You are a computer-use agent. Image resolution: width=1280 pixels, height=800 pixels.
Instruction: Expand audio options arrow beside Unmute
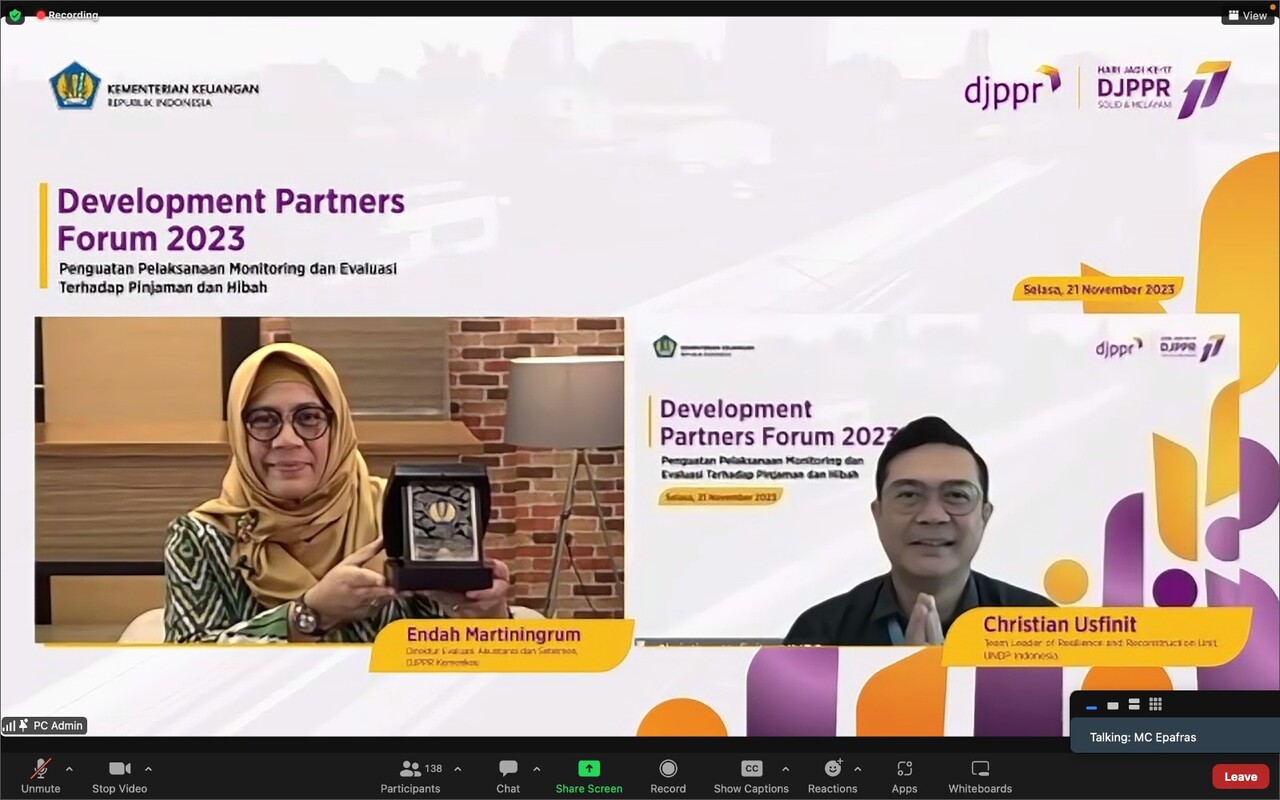[x=69, y=769]
